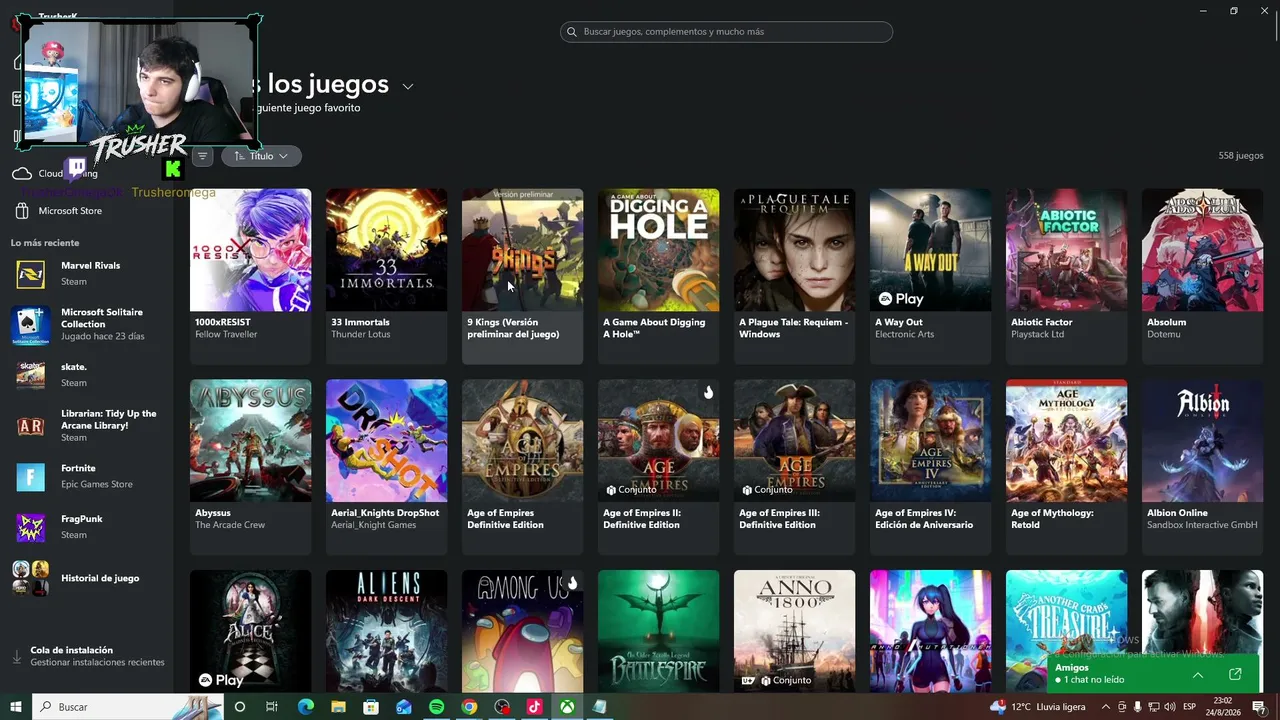
Task: Open Age of Empires III: Definitive Edition cover
Action: pos(794,441)
